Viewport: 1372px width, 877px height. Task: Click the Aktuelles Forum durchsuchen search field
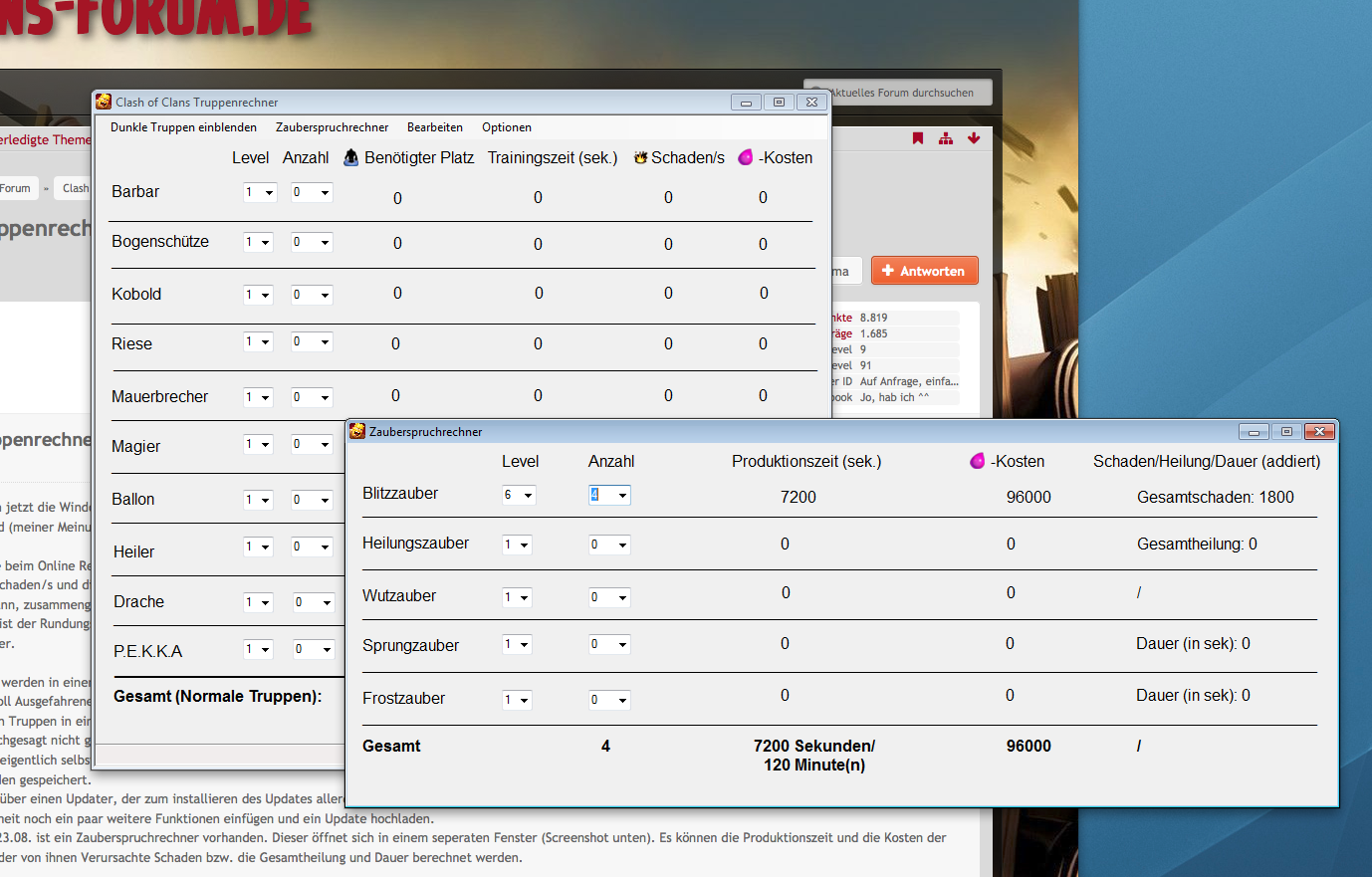(900, 93)
